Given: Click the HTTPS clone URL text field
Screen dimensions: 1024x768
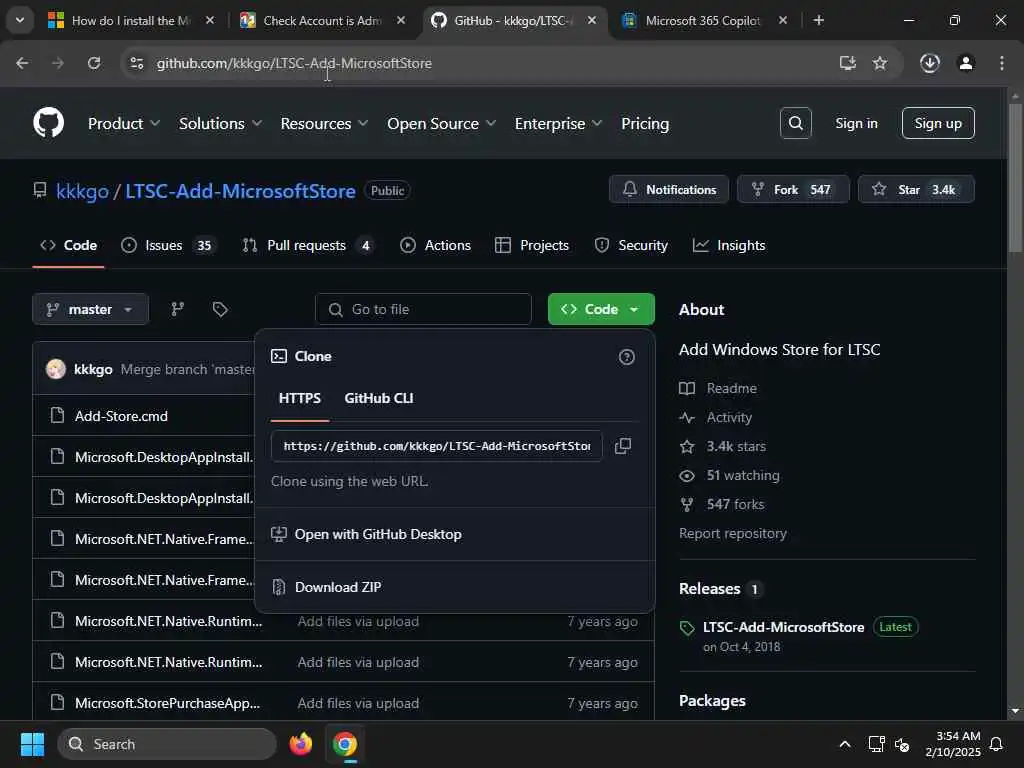Looking at the screenshot, I should point(436,446).
